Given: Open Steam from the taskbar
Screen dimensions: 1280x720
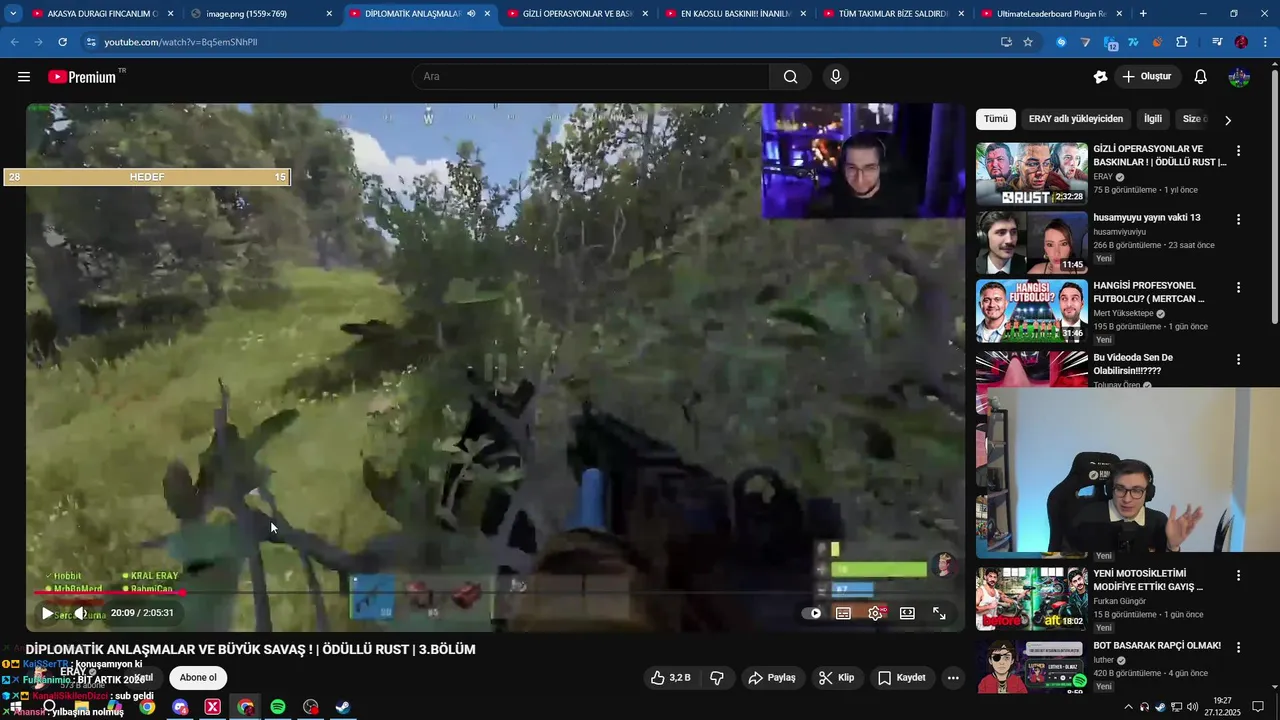Looking at the screenshot, I should (x=342, y=707).
